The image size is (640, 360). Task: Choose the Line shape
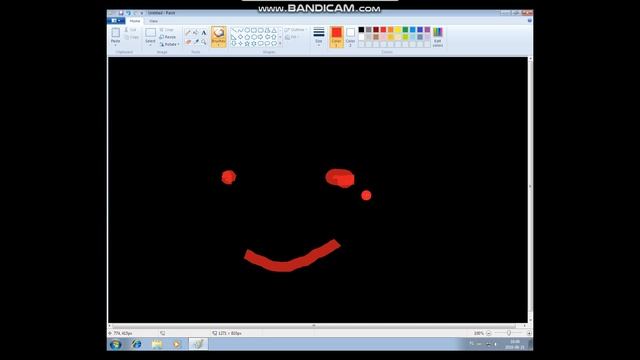(x=234, y=30)
